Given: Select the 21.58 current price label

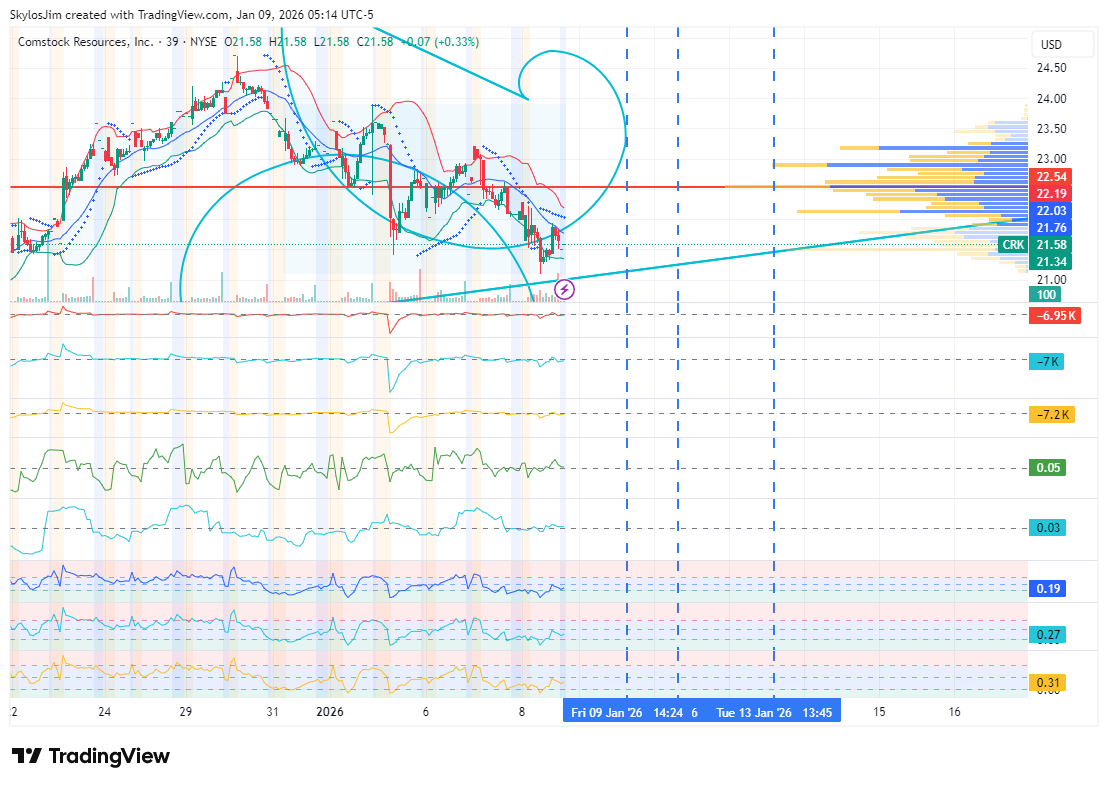Looking at the screenshot, I should (x=1051, y=245).
